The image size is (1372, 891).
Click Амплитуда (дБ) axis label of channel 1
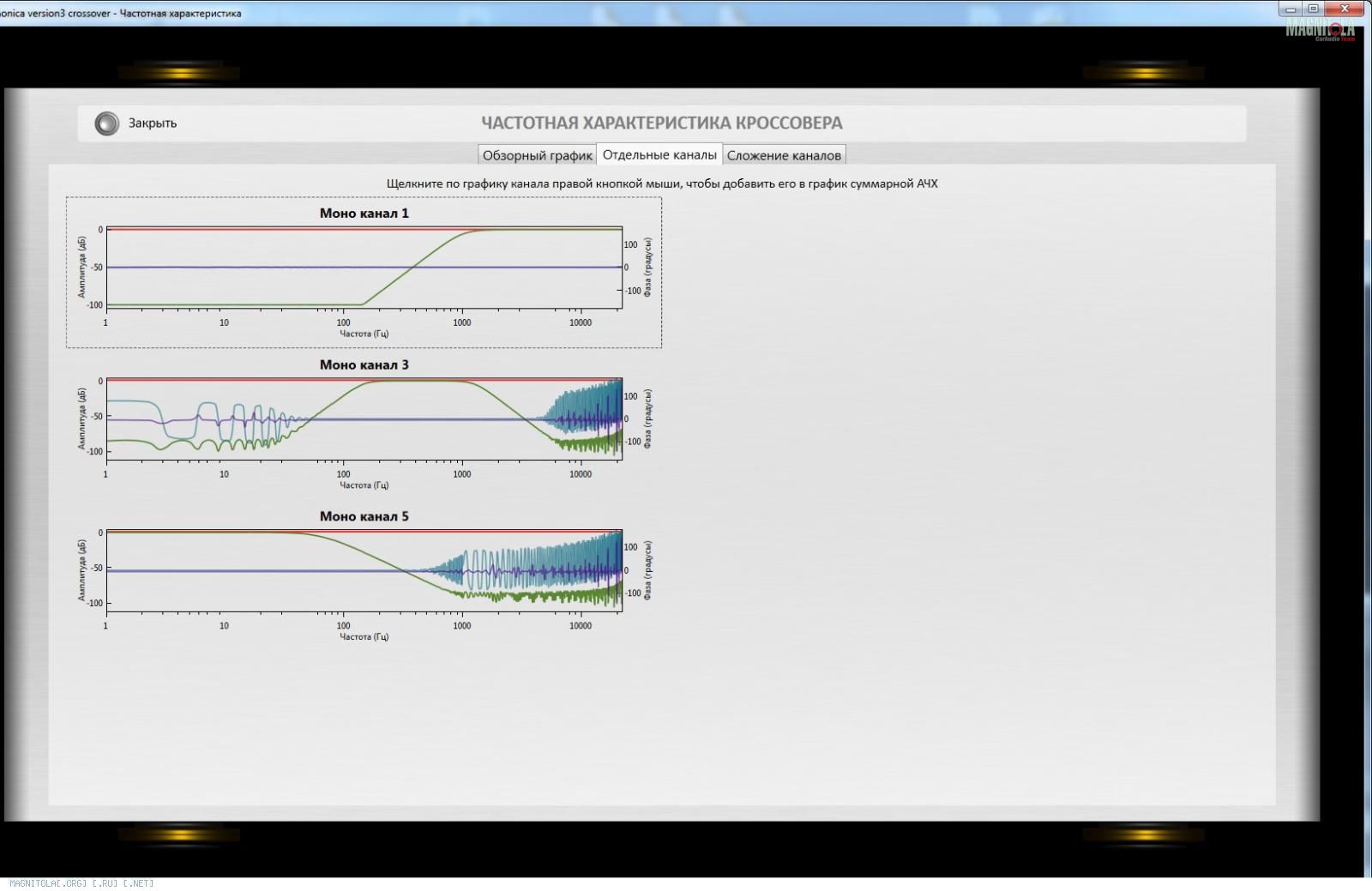click(82, 268)
